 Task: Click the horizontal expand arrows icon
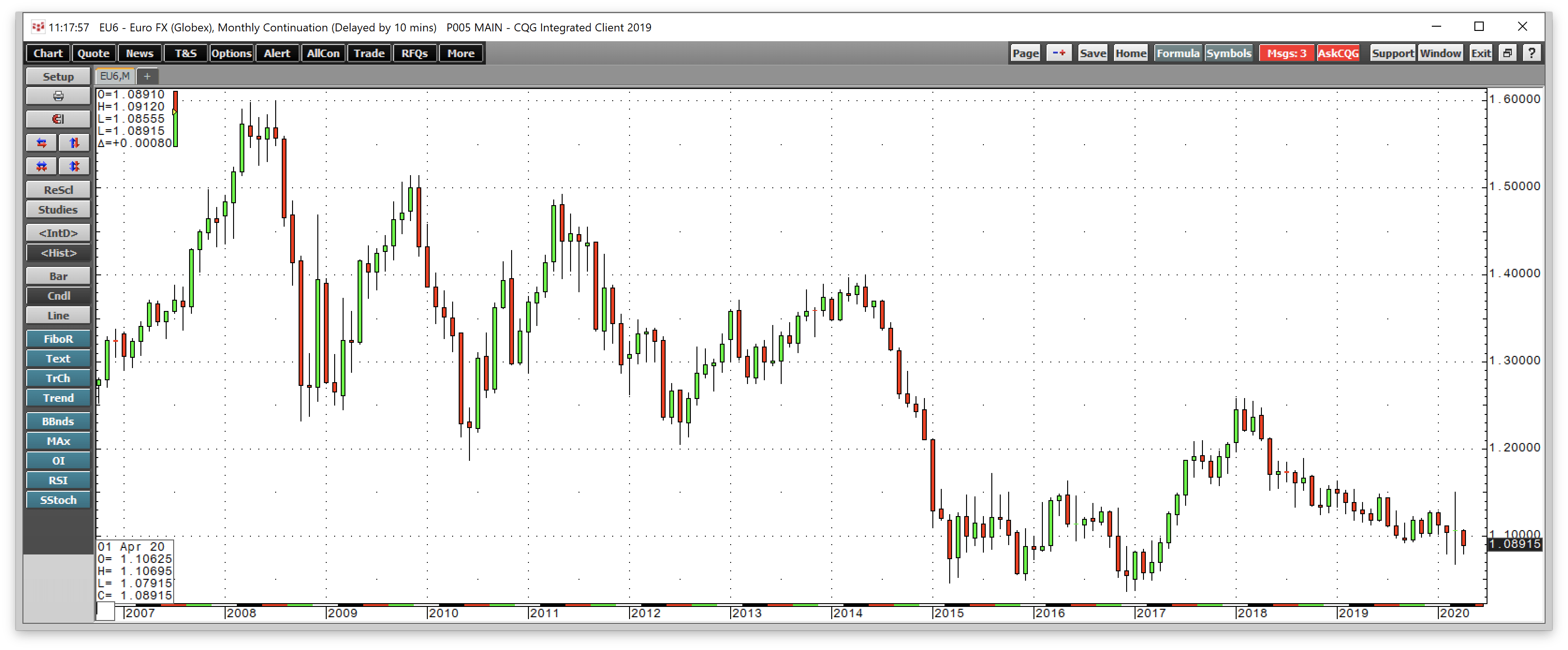click(41, 143)
